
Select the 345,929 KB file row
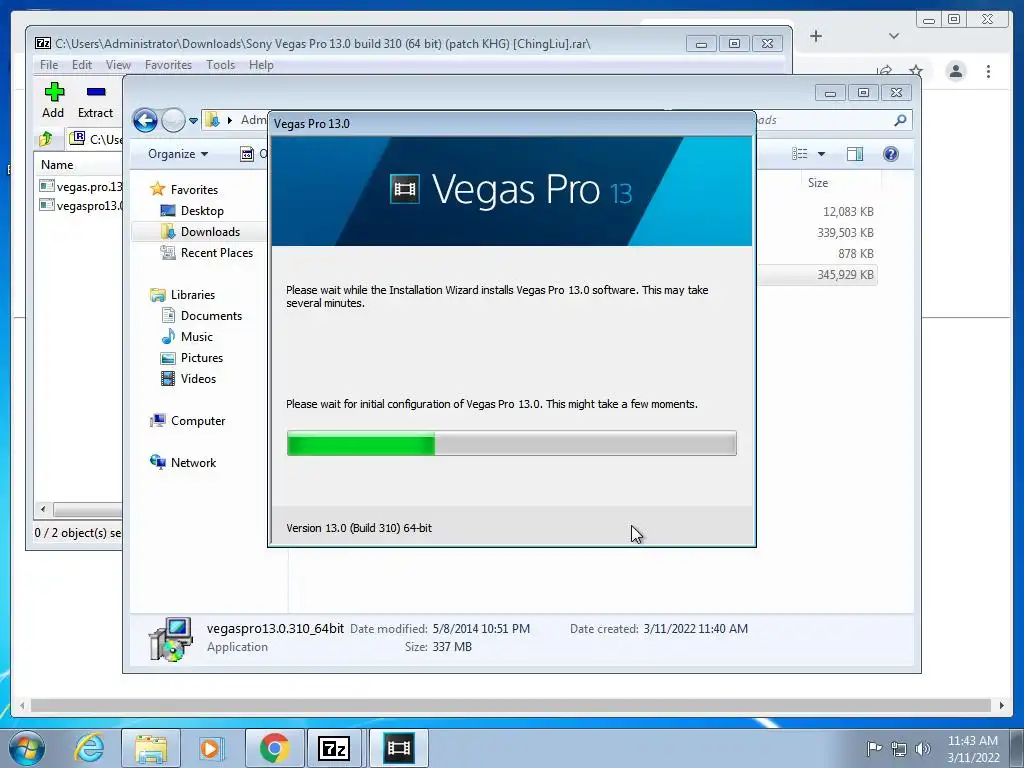[816, 274]
